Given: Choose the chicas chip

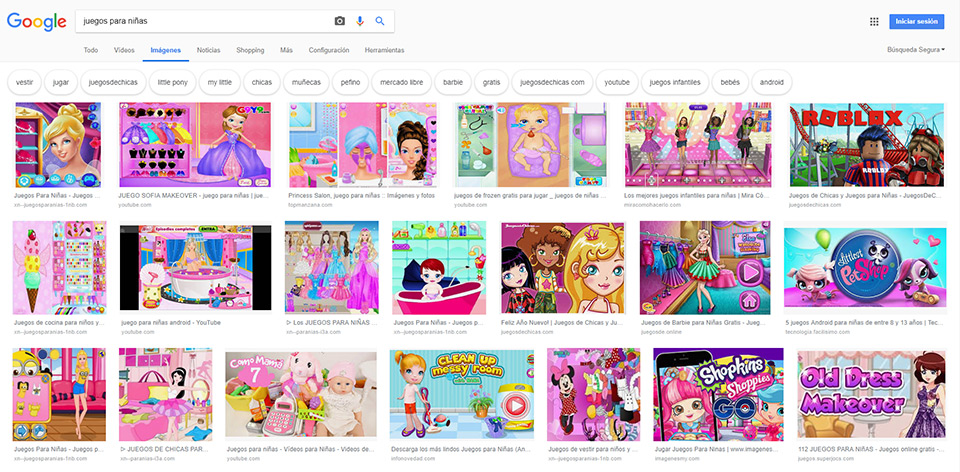Looking at the screenshot, I should tap(261, 82).
